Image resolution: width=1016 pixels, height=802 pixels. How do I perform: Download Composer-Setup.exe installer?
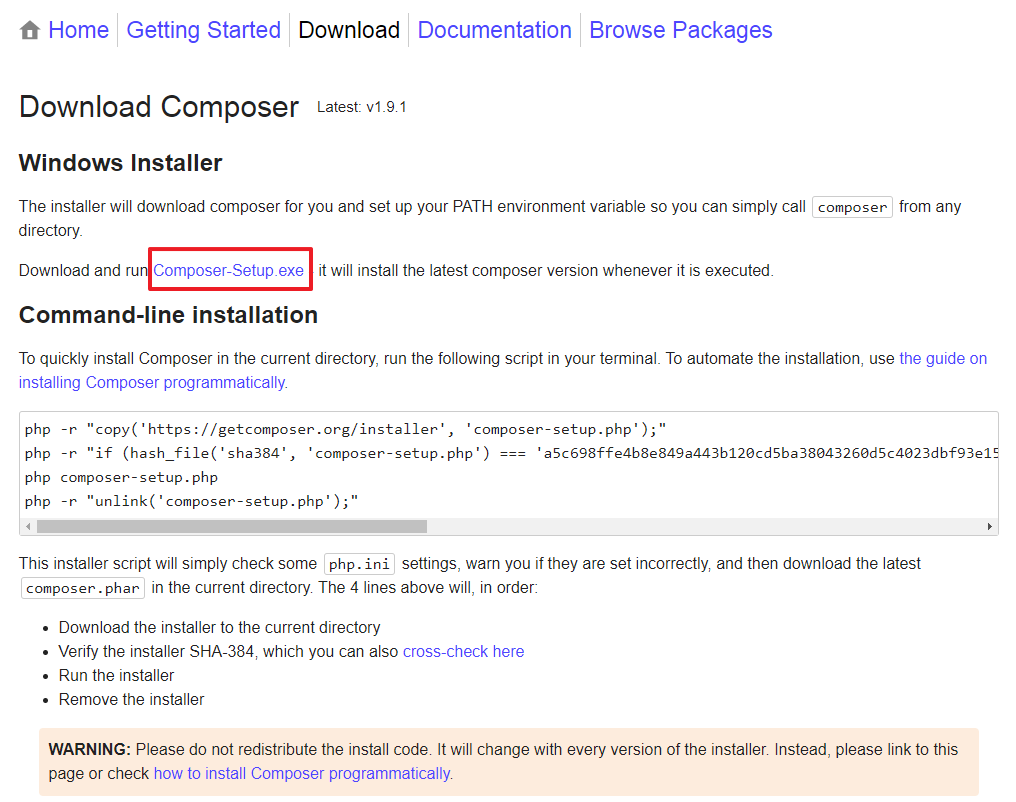(228, 270)
